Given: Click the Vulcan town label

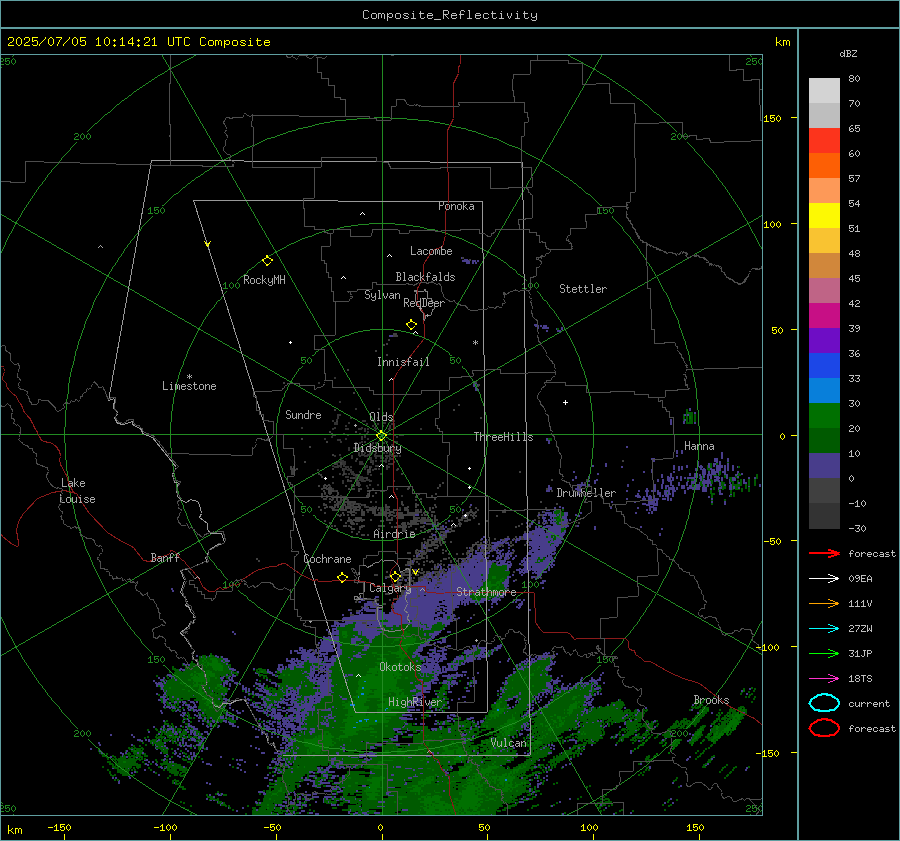Looking at the screenshot, I should (x=509, y=743).
